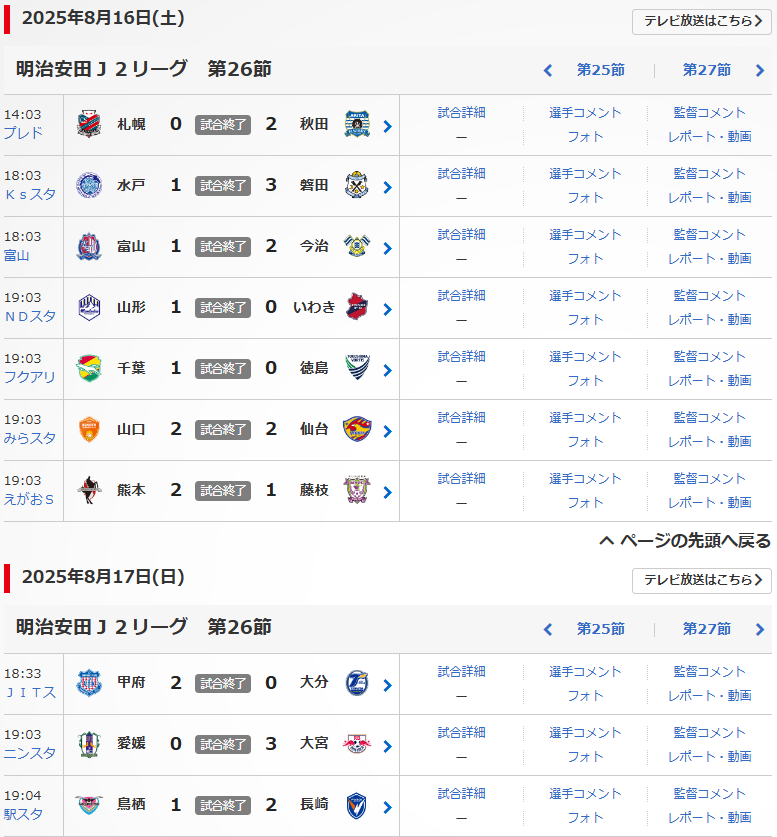Click 試合終了 status badge for Kofu match
The width and height of the screenshot is (777, 837).
coord(222,684)
